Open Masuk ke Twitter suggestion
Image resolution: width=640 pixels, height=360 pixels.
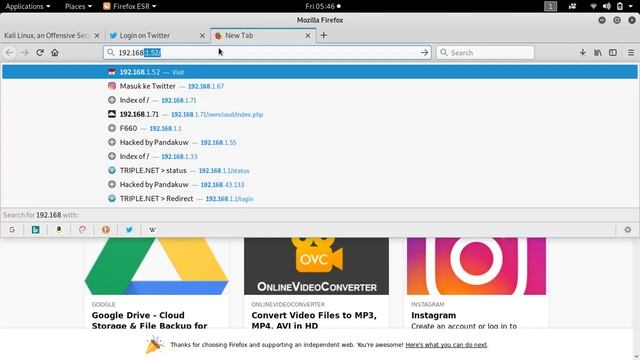[320, 86]
